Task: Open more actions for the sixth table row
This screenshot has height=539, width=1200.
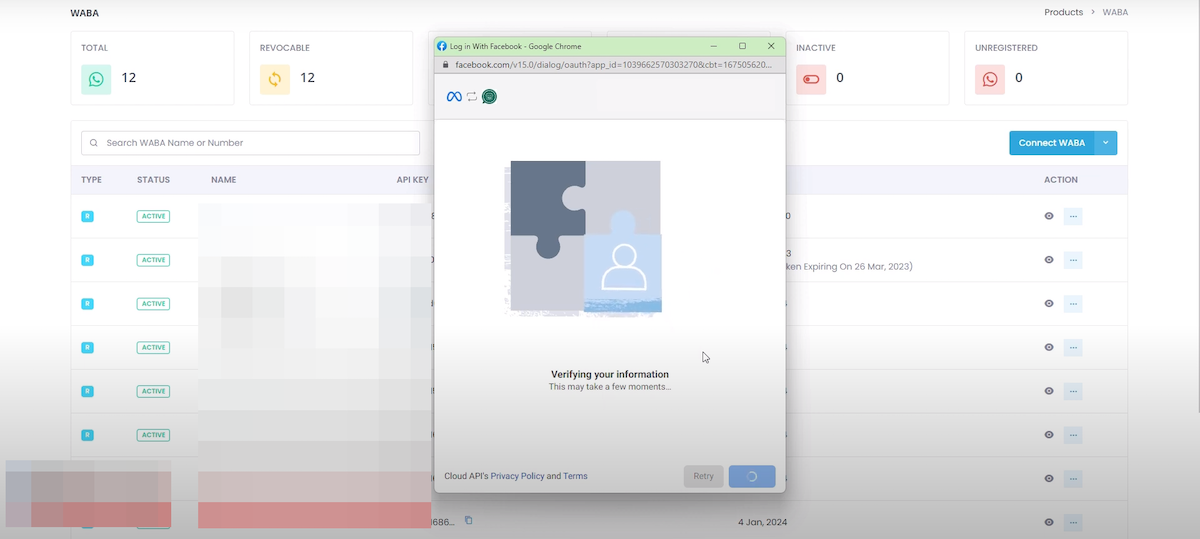Action: 1073,435
